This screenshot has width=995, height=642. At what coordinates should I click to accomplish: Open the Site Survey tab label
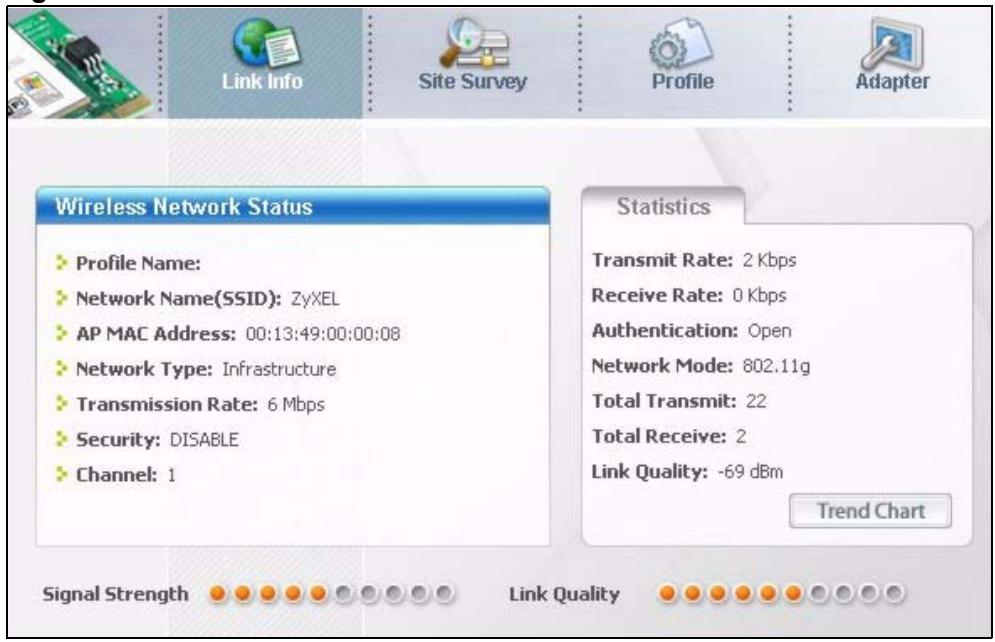point(473,81)
